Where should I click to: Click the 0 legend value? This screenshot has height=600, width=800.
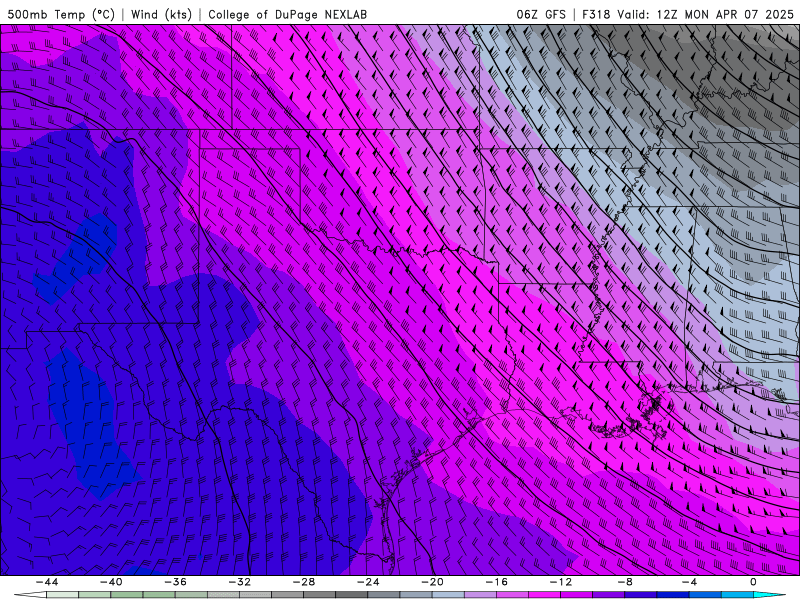[x=754, y=582]
